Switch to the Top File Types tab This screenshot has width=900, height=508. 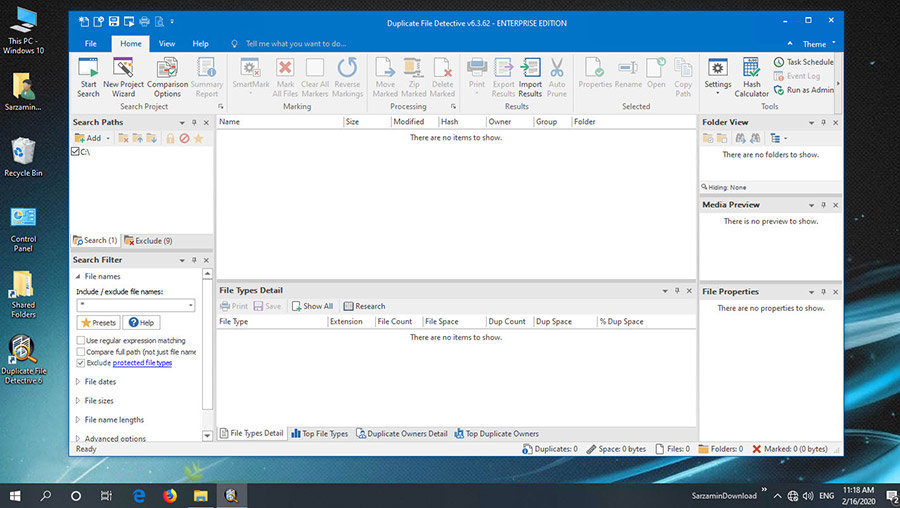tap(320, 434)
